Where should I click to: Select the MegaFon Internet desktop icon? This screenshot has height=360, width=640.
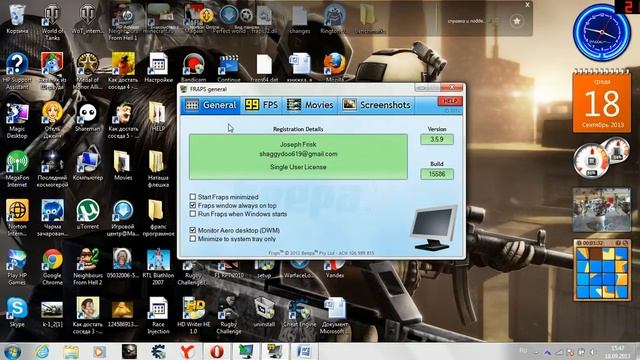(x=17, y=169)
